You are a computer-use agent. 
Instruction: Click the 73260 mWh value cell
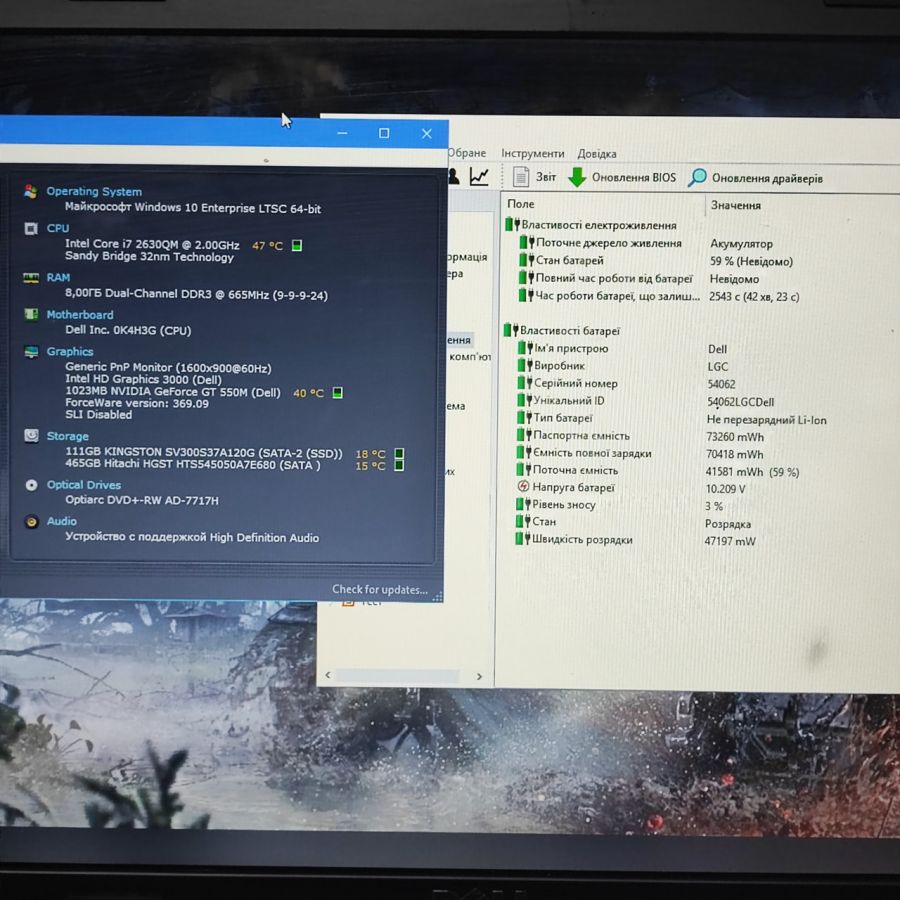tap(735, 437)
